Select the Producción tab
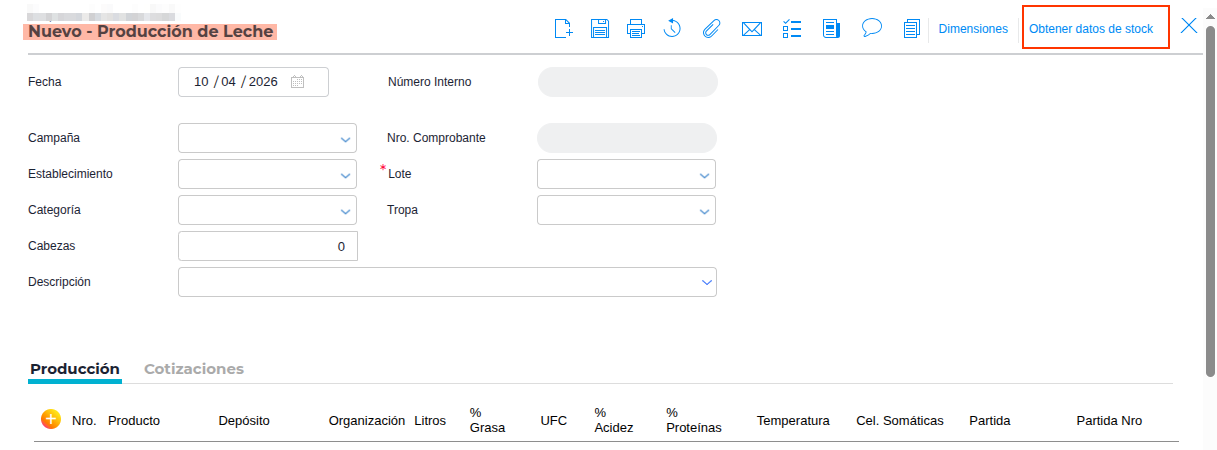1217x450 pixels. coord(75,369)
